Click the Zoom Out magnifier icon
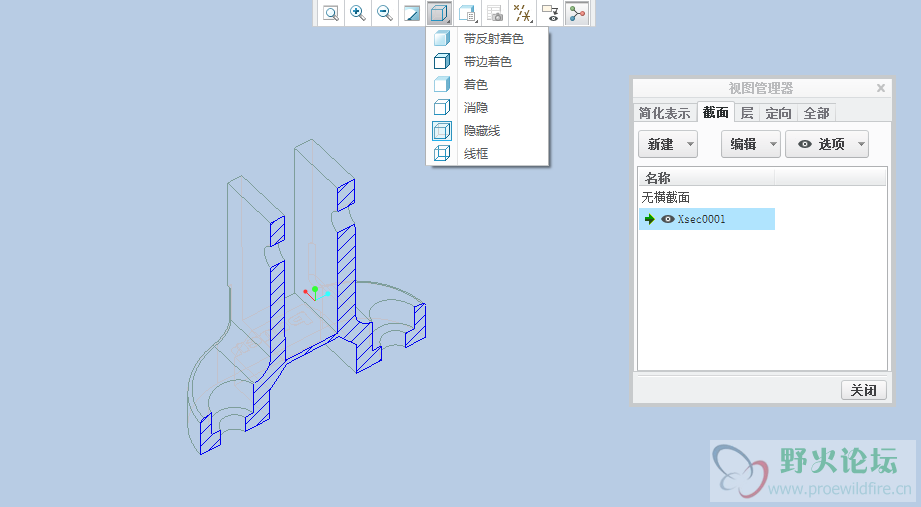This screenshot has width=921, height=507. pyautogui.click(x=385, y=13)
